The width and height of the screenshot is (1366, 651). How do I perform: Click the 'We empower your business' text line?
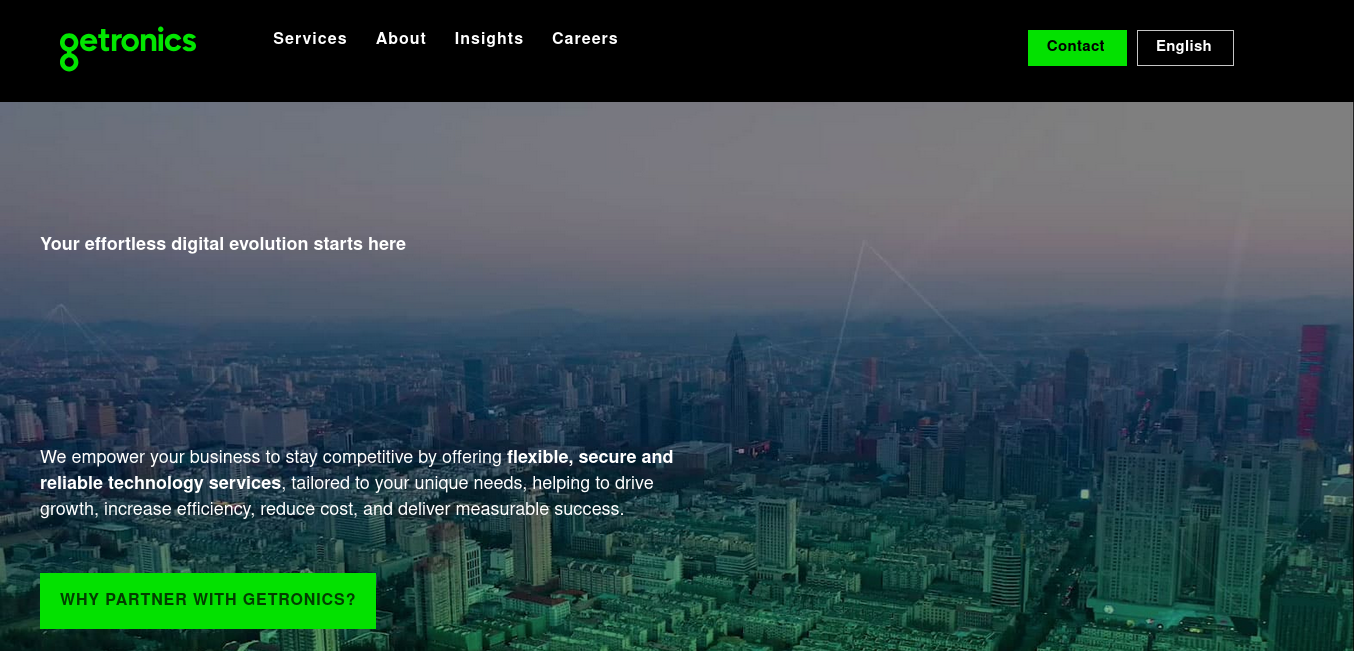272,457
